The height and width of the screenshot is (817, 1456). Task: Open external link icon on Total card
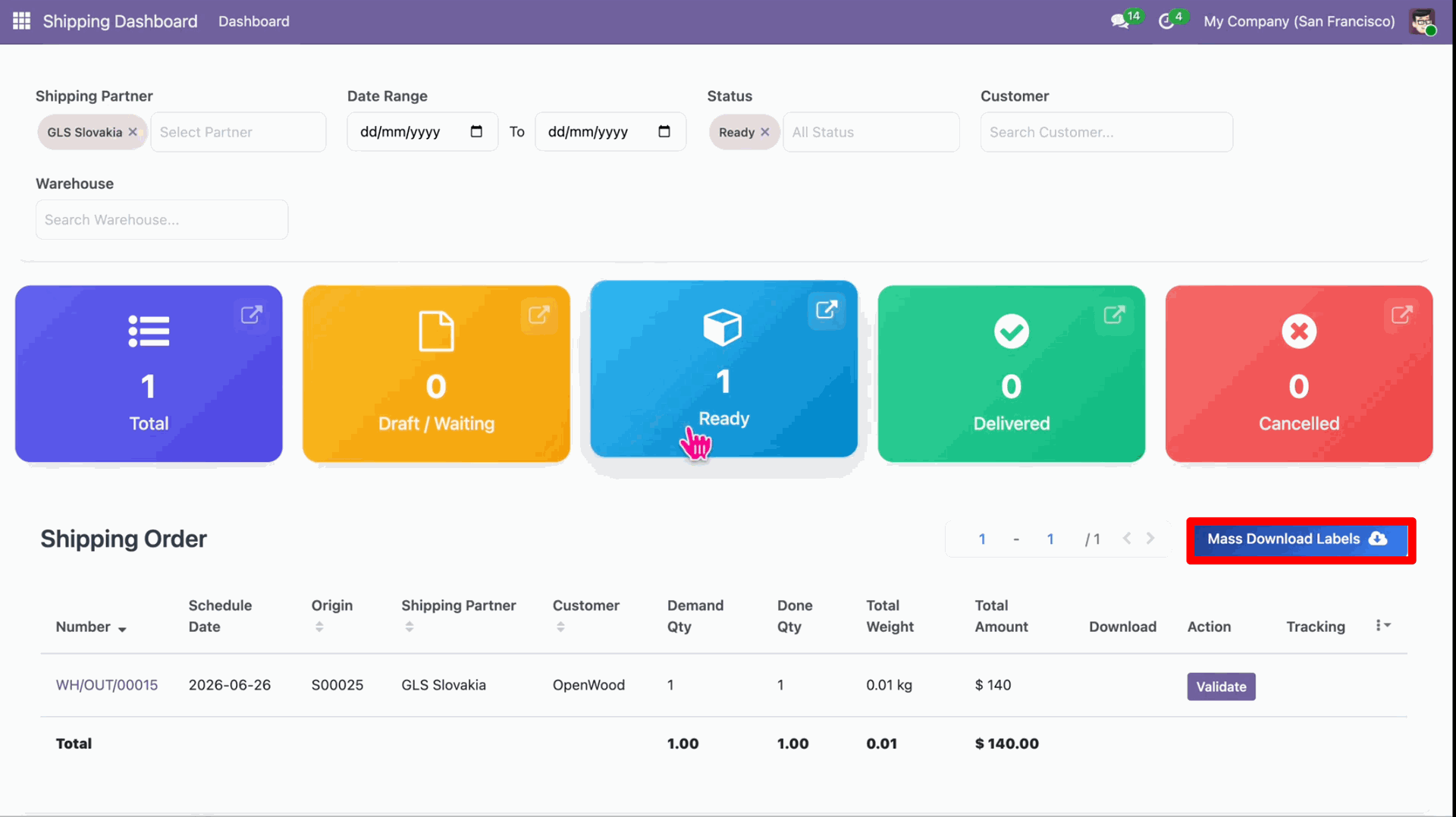pyautogui.click(x=252, y=315)
